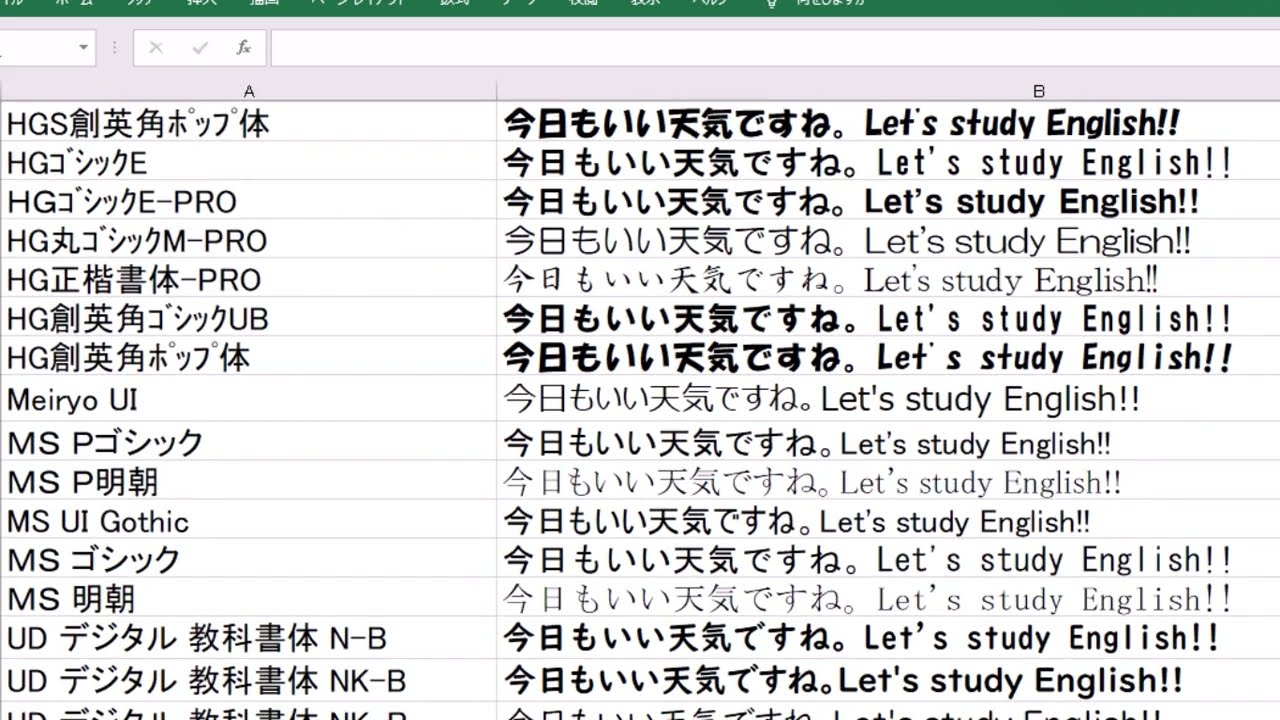Click sample sentence beside HG創英角ゴシックUB
Viewport: 1280px width, 720px height.
[x=868, y=319]
